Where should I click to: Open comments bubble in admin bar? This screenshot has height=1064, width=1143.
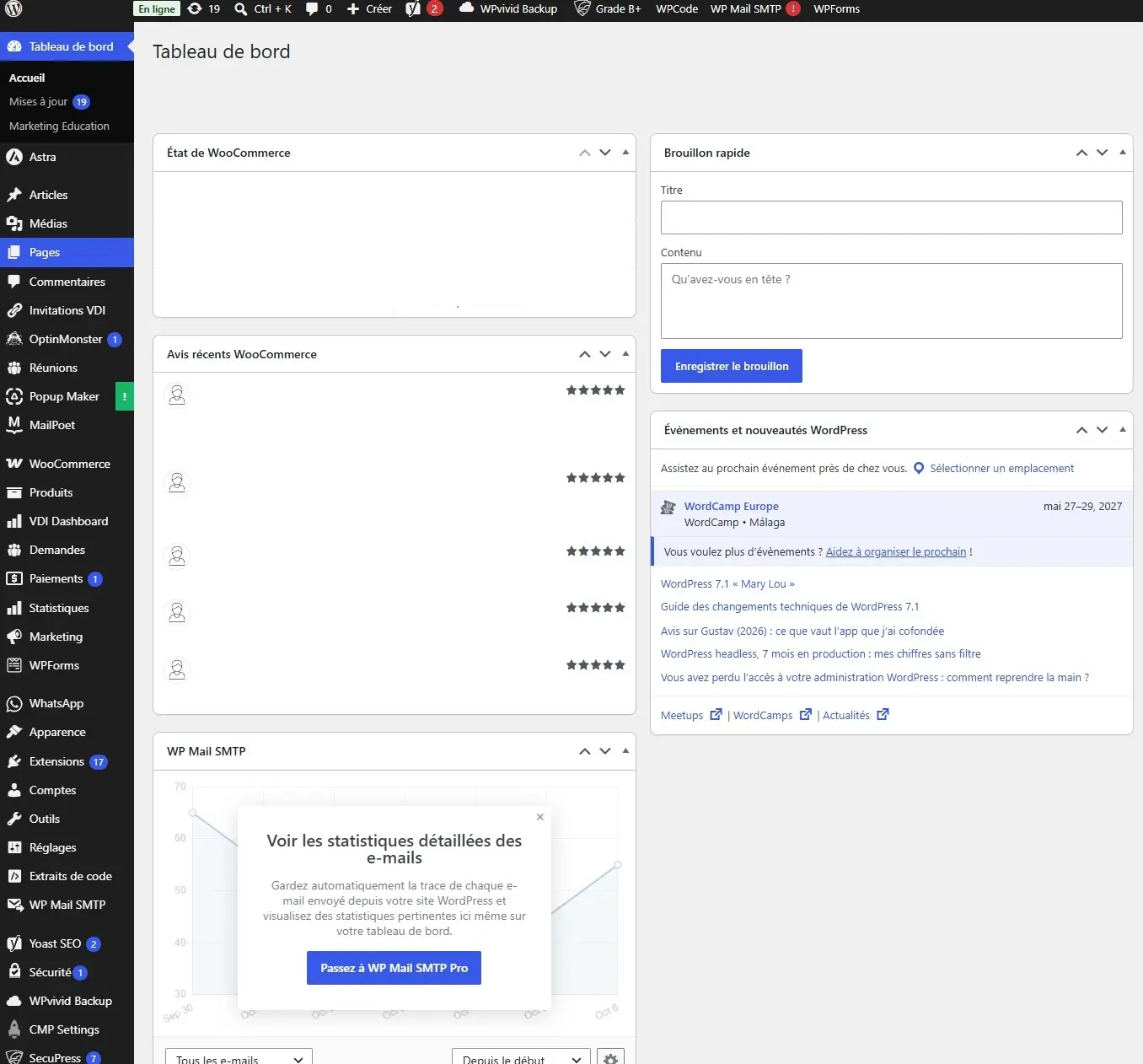[x=319, y=9]
